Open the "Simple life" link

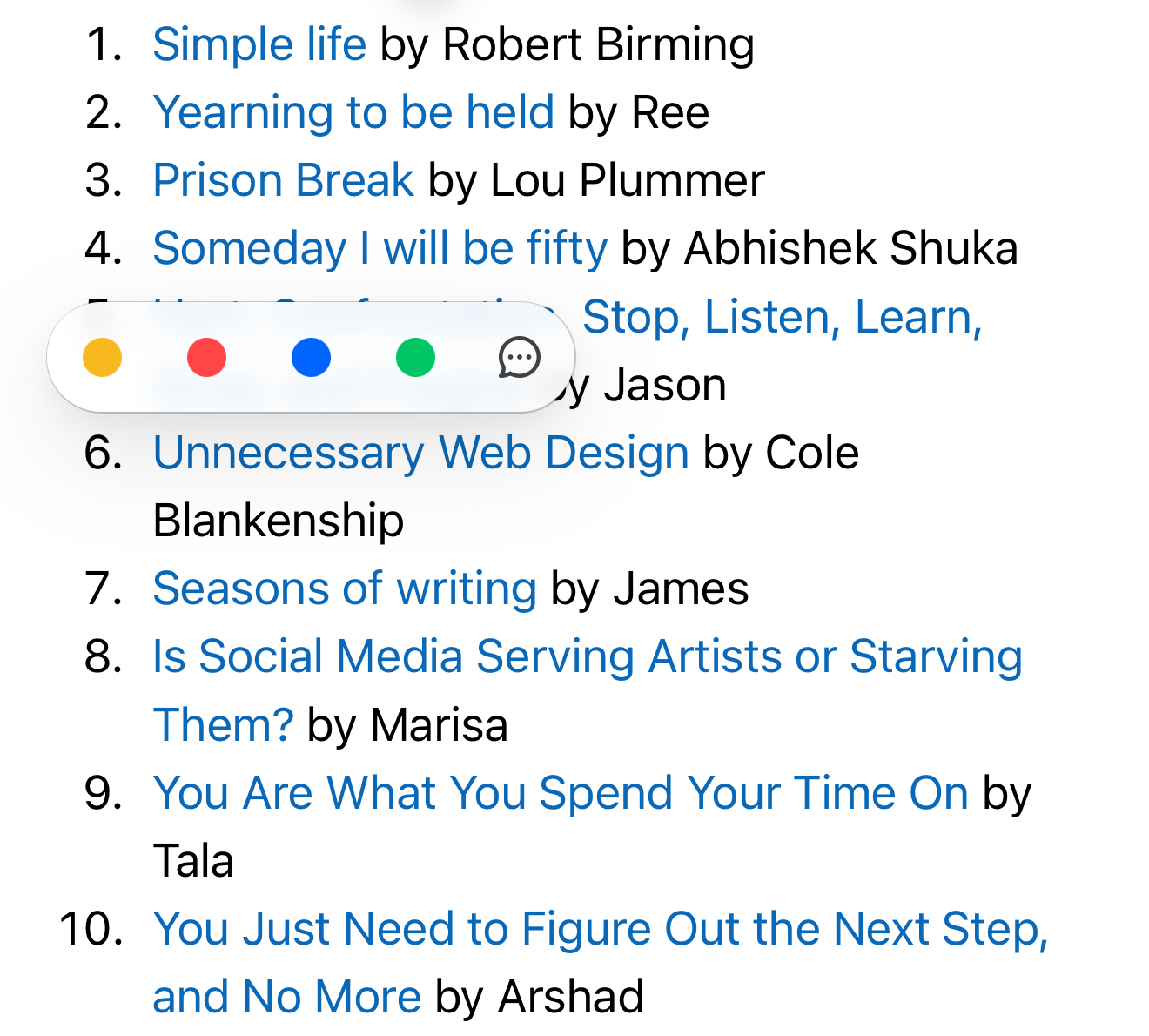[259, 44]
